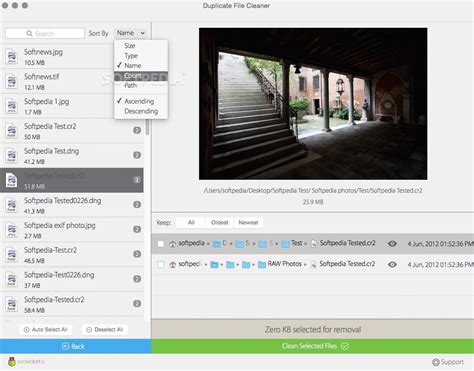Go Back to previous screen

[76, 346]
